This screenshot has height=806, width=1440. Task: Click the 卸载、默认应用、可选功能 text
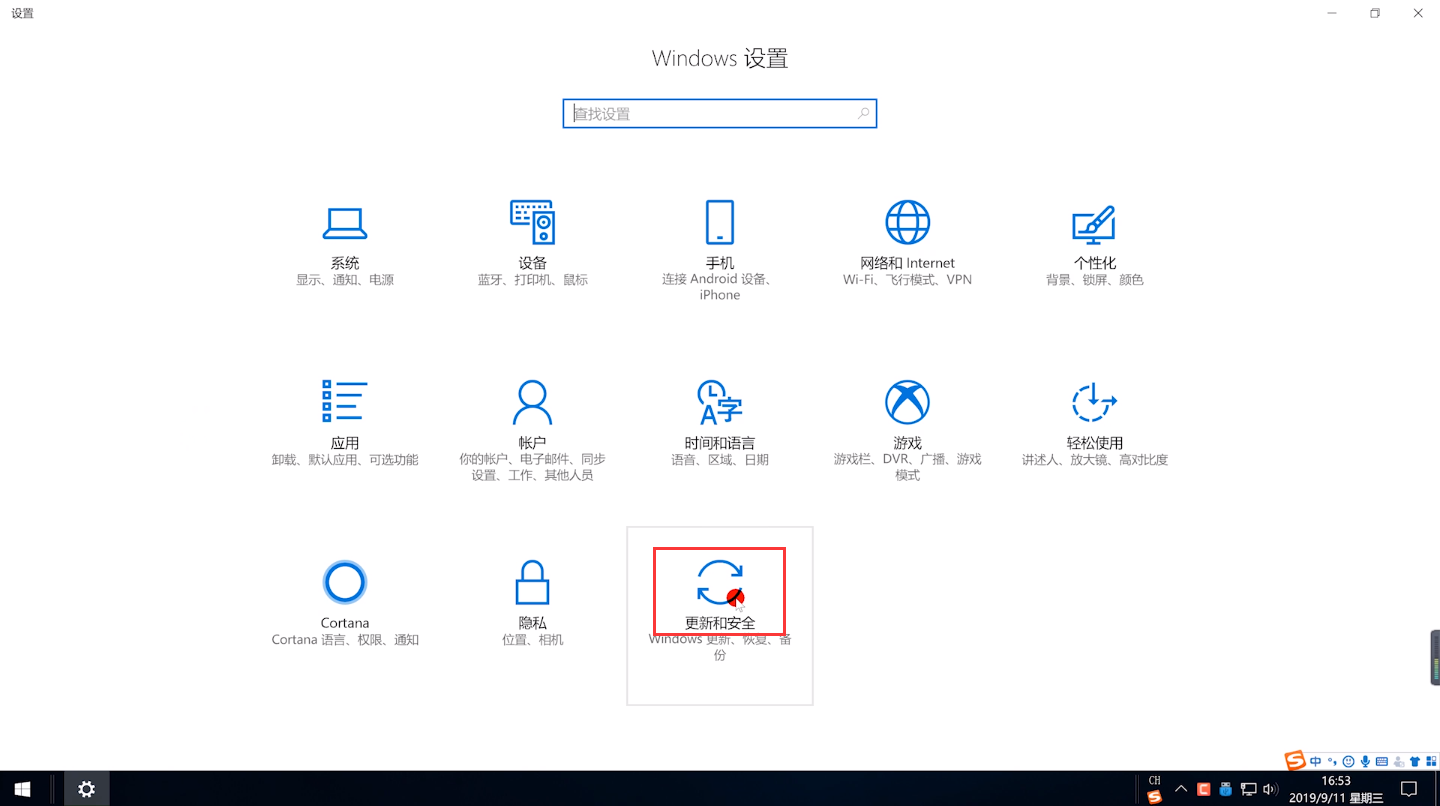click(x=345, y=460)
